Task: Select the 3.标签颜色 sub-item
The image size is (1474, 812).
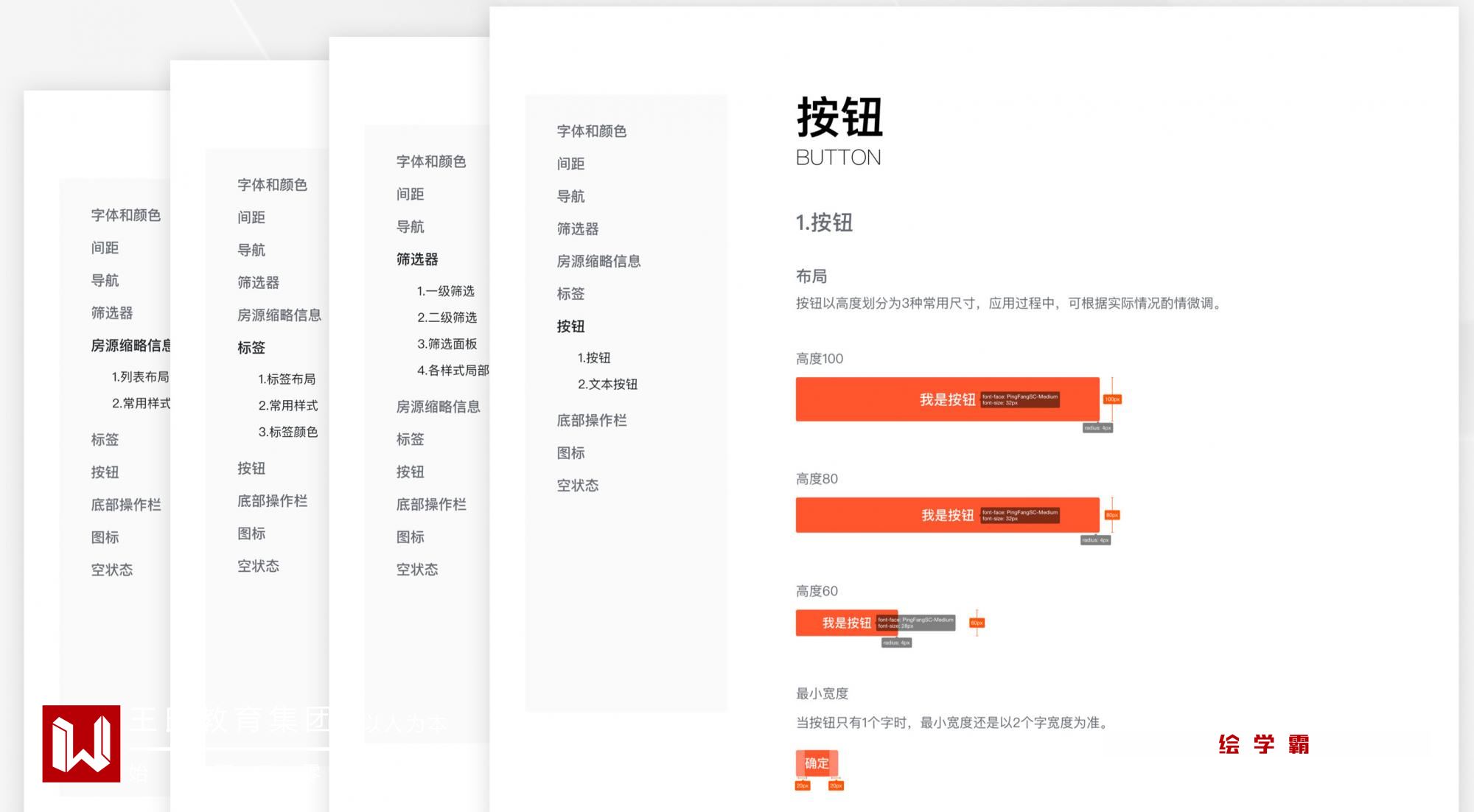Action: tap(287, 432)
